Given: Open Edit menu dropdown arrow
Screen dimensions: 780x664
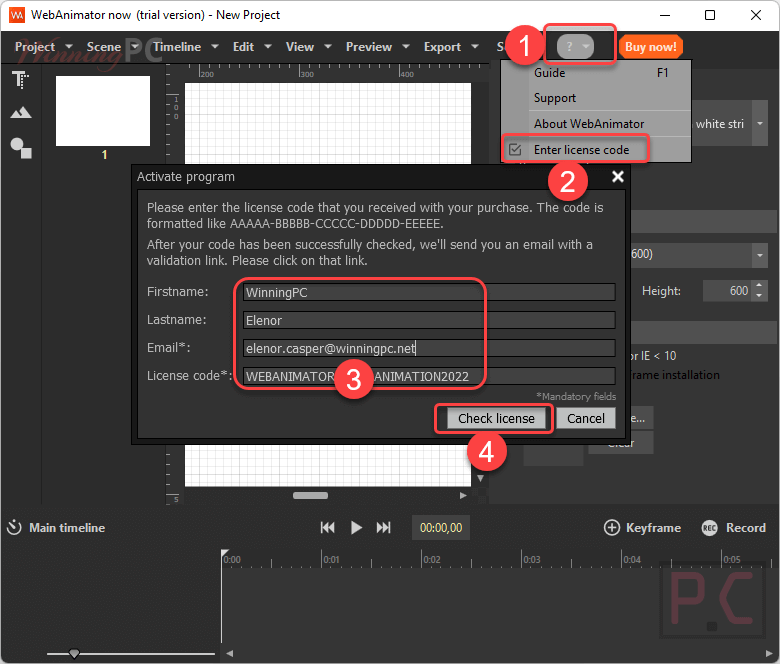Looking at the screenshot, I should (268, 47).
